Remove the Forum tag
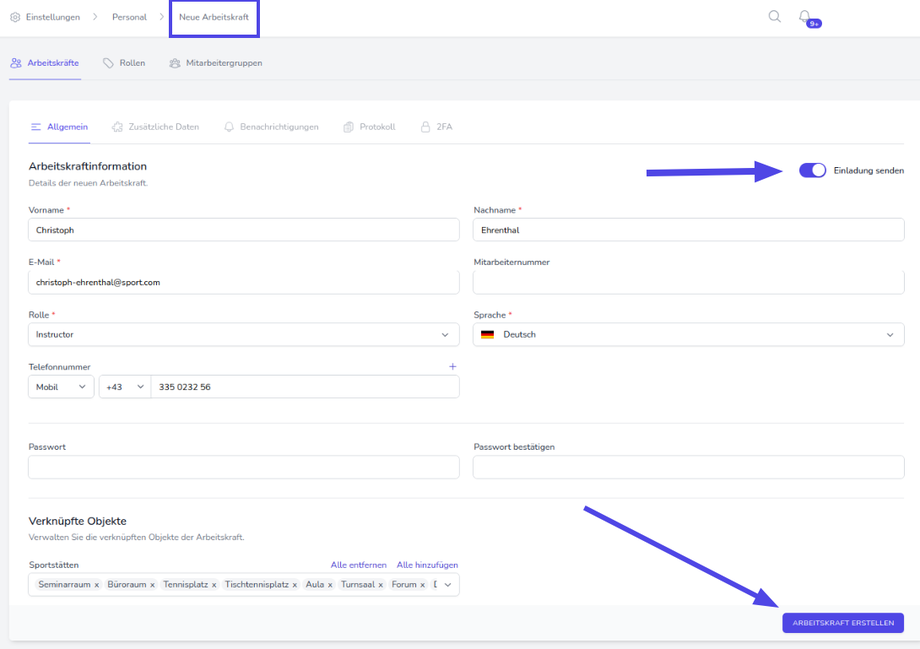Viewport: 920px width, 649px height. 422,585
